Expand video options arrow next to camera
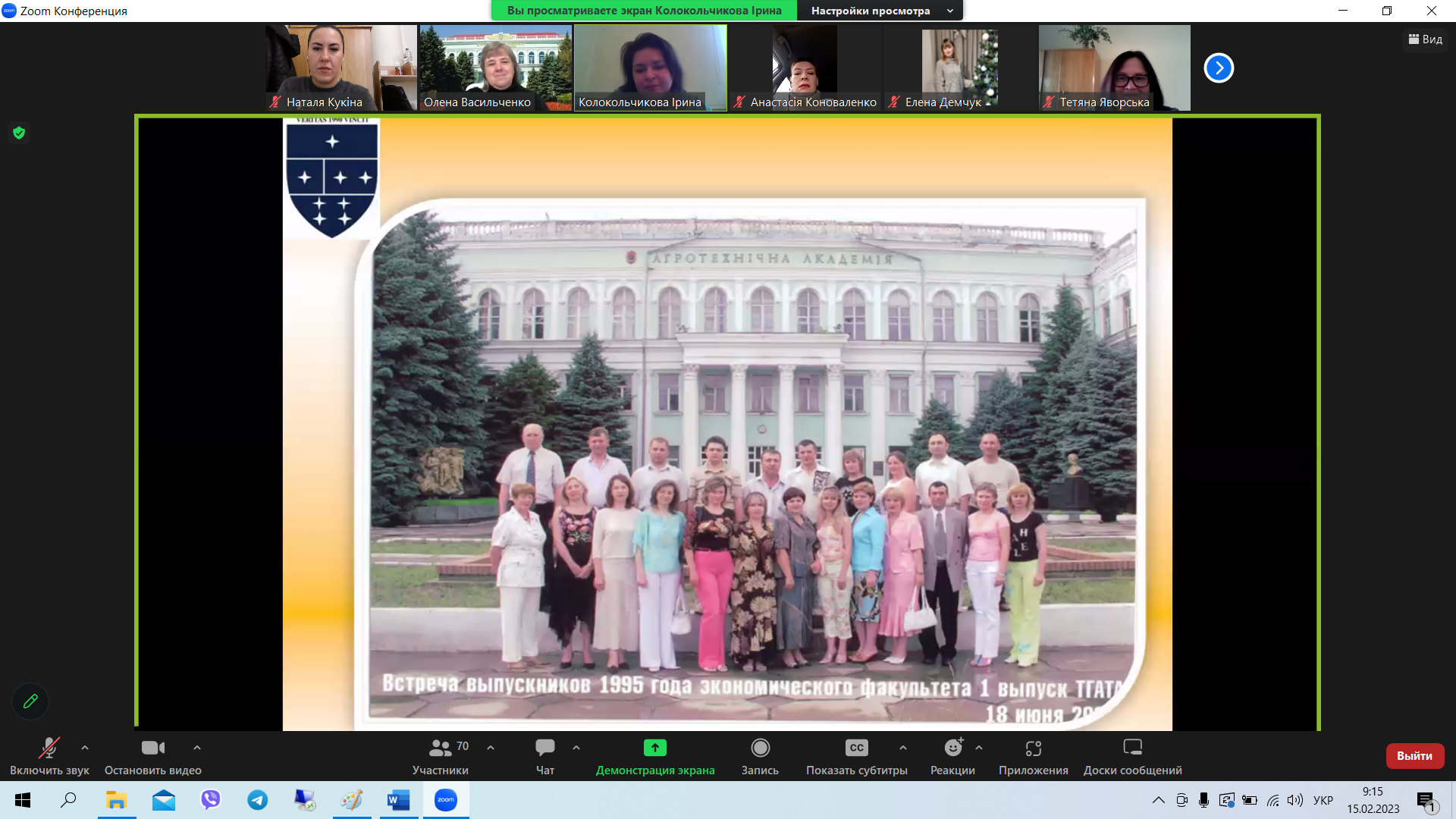Screen dimensions: 1456x819 tap(197, 748)
